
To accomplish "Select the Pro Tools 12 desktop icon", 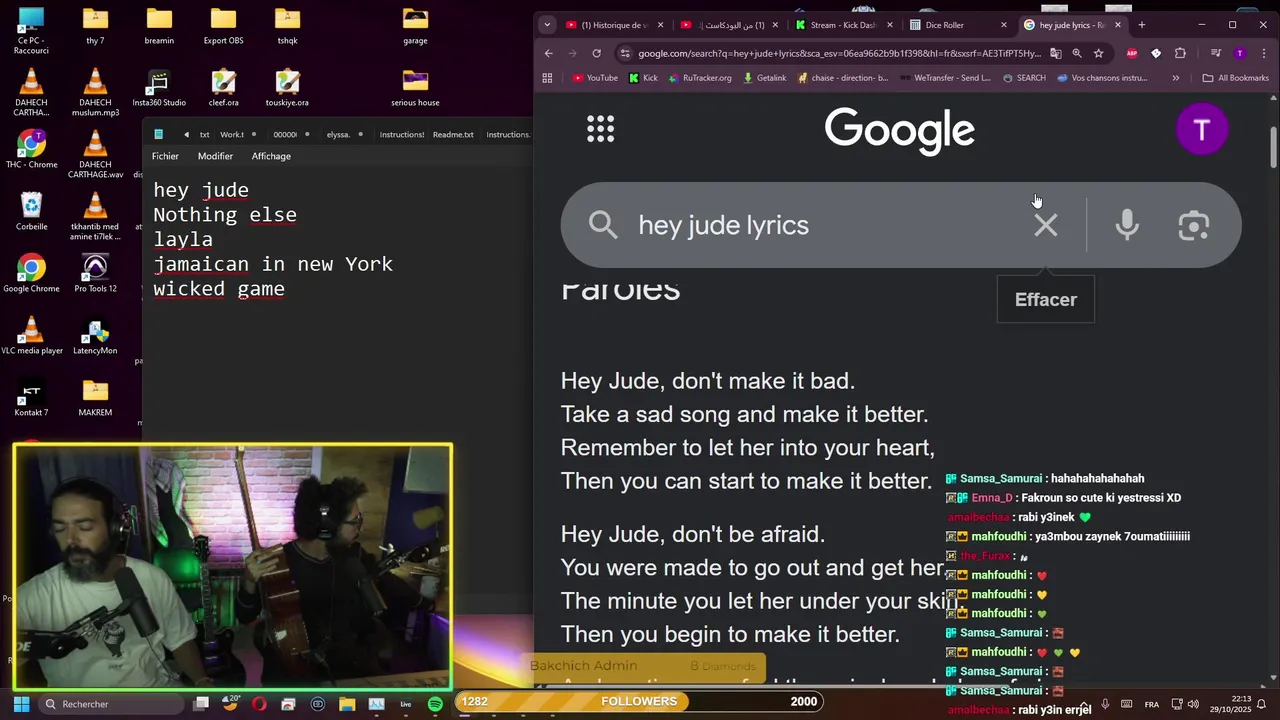I will 95,273.
